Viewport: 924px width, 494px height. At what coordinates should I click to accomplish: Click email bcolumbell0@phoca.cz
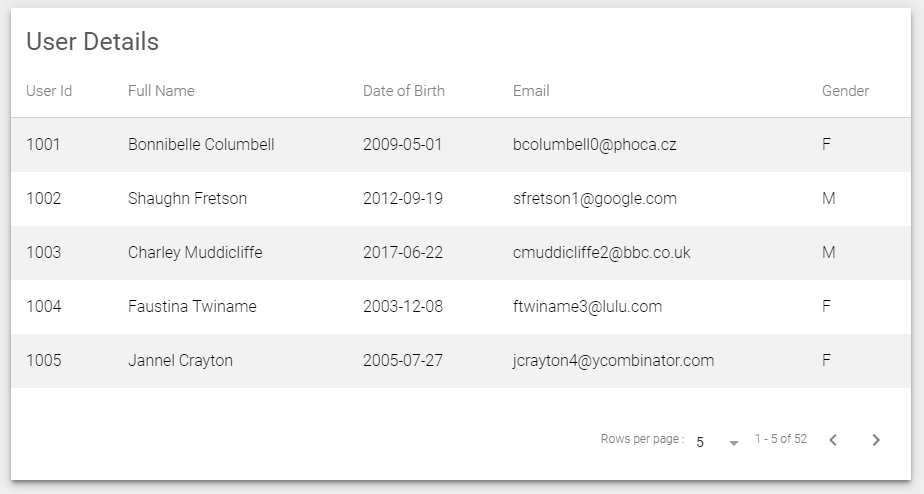[594, 145]
